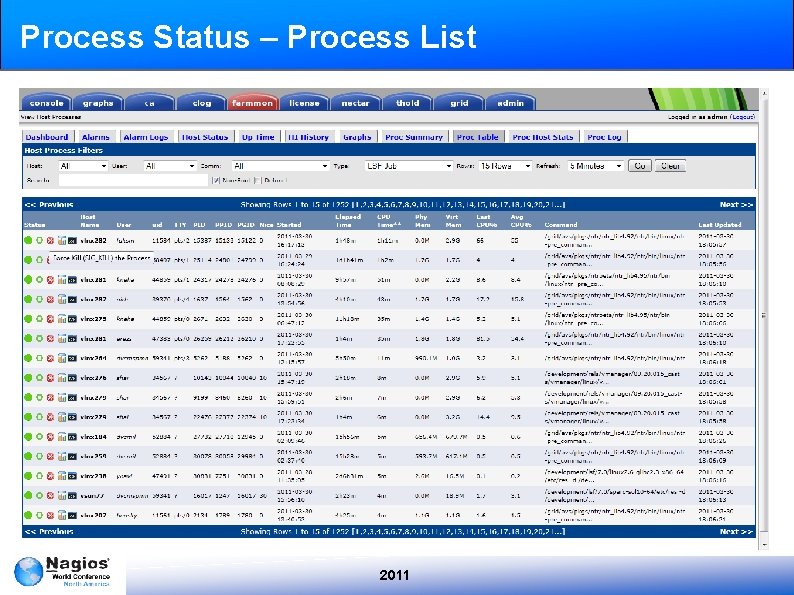794x595 pixels.
Task: Open graph icon in vlnx276 row
Action: (62, 378)
